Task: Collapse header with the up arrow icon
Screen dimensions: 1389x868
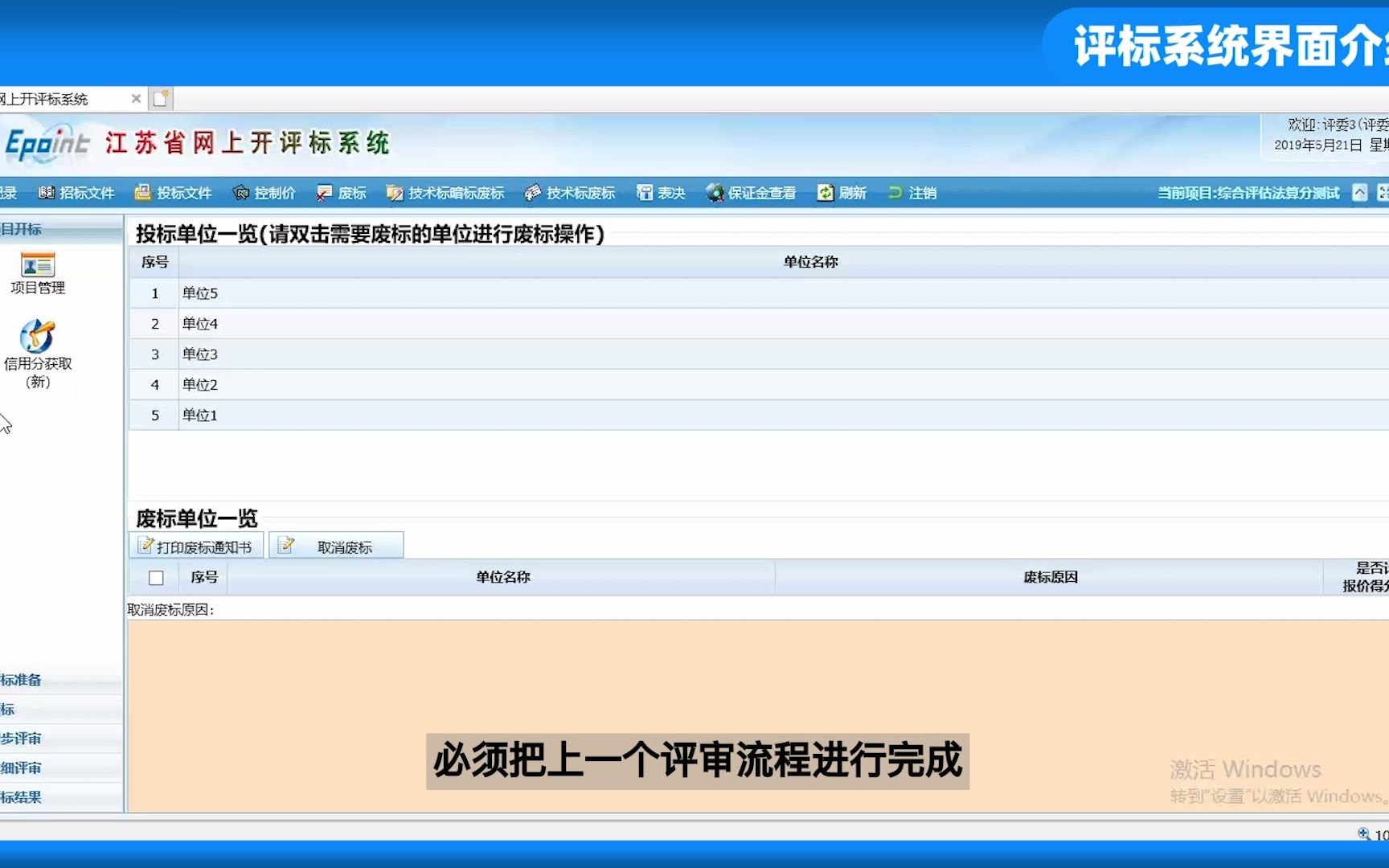Action: [1359, 193]
